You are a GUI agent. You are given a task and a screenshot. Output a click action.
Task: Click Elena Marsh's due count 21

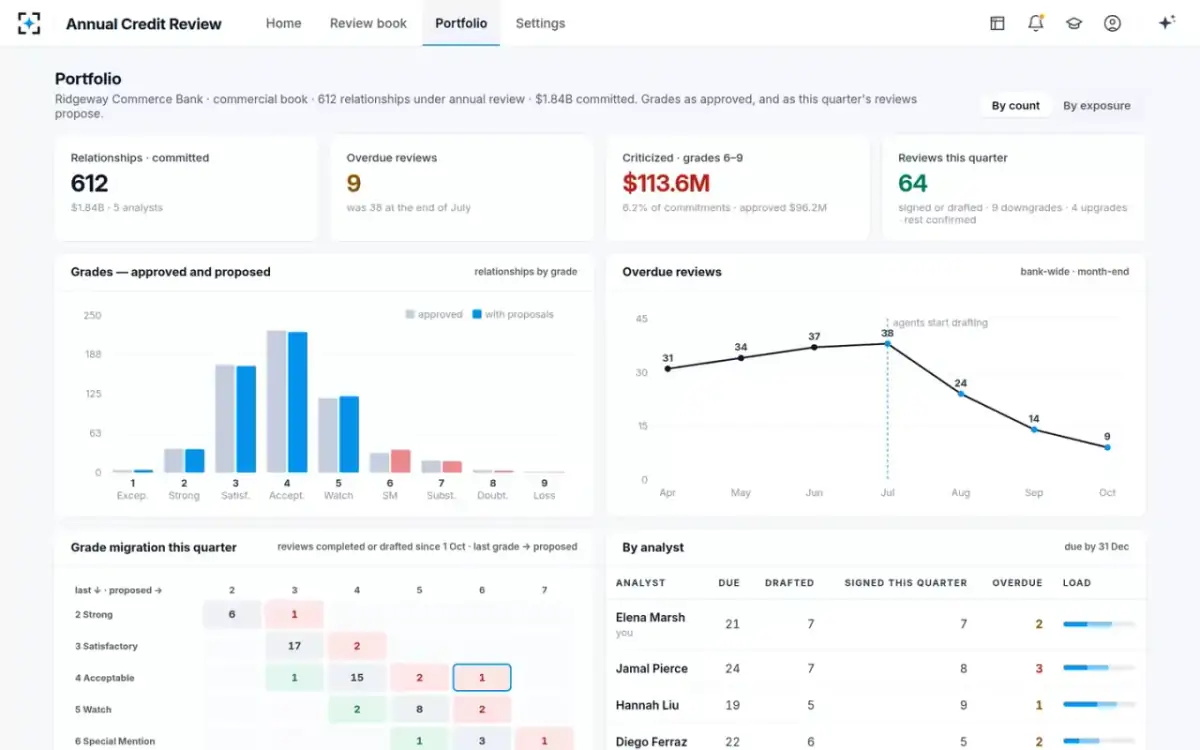(732, 624)
